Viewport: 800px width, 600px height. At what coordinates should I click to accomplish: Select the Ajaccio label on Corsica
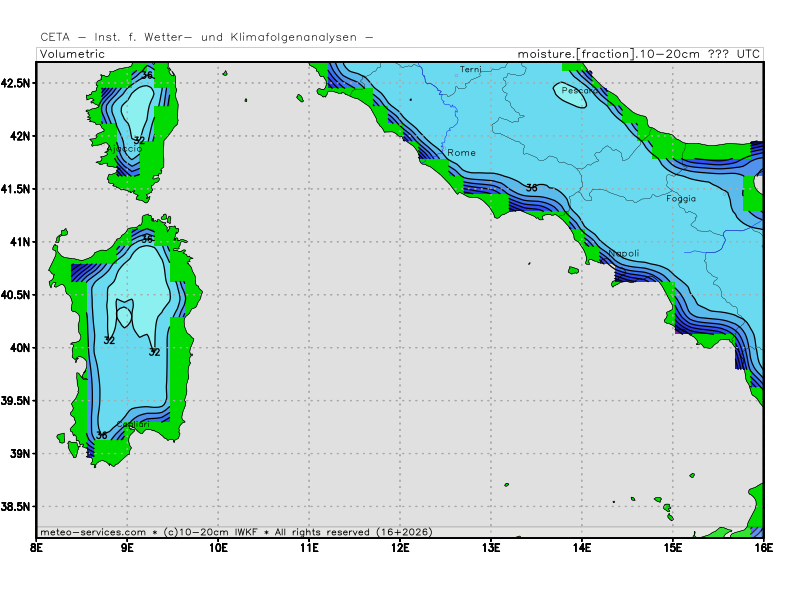[123, 149]
